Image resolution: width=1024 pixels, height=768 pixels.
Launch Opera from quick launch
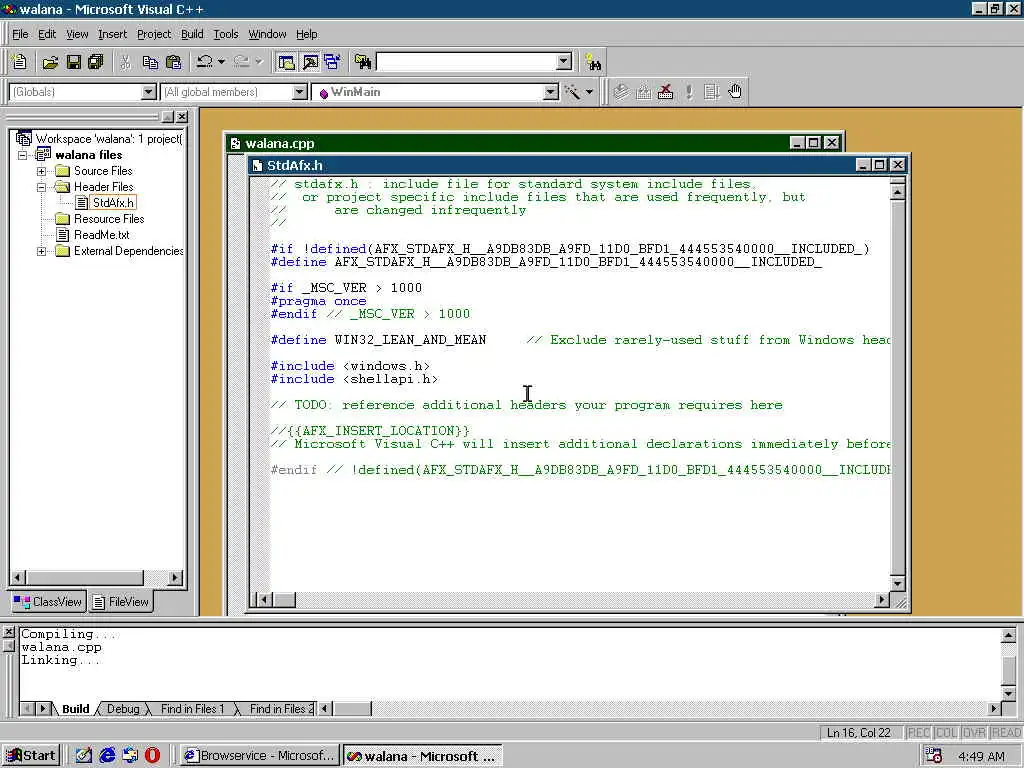click(152, 756)
